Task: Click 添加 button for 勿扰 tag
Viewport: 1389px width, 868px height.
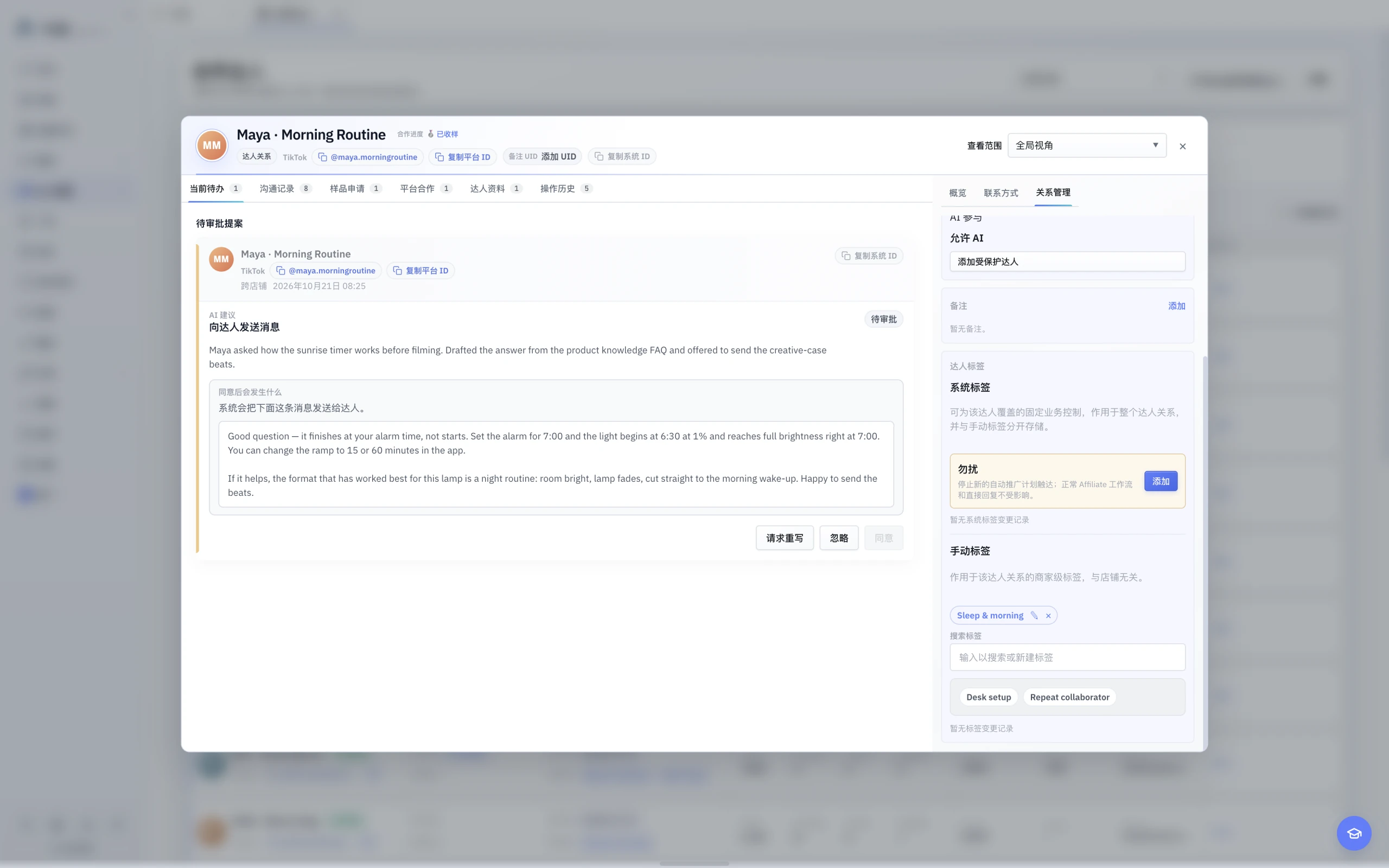Action: click(x=1161, y=481)
